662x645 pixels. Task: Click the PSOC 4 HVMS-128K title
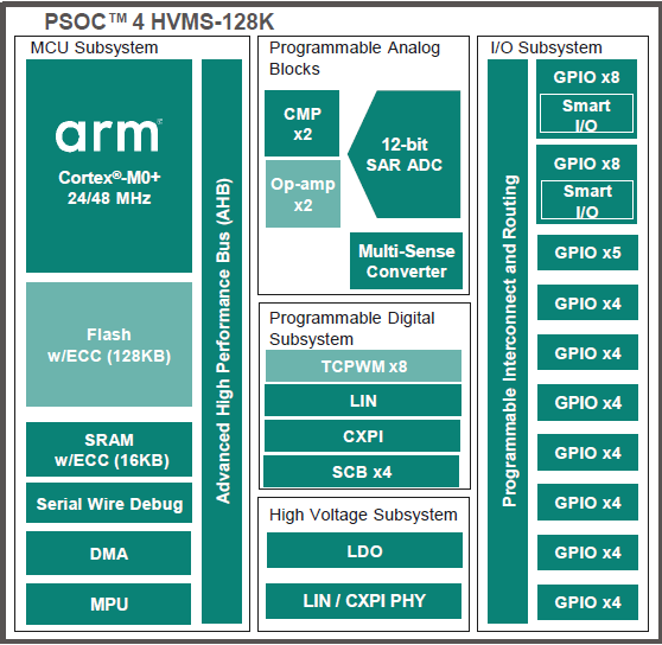point(159,22)
